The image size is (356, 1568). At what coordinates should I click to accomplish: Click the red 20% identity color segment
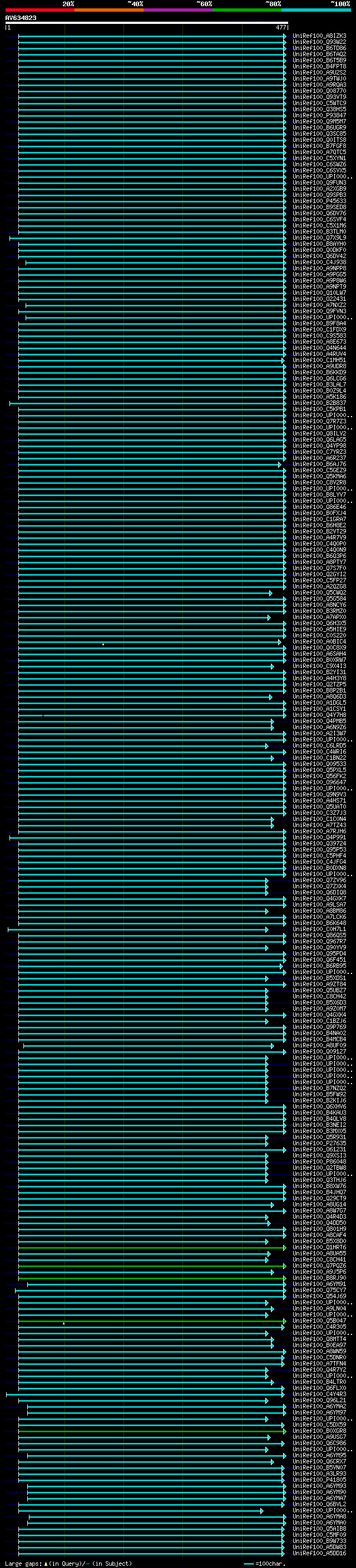click(x=39, y=10)
